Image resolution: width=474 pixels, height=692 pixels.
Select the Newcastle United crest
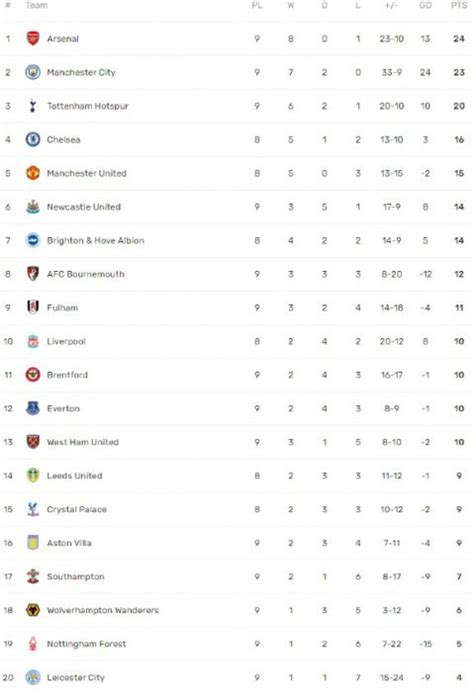coord(33,207)
